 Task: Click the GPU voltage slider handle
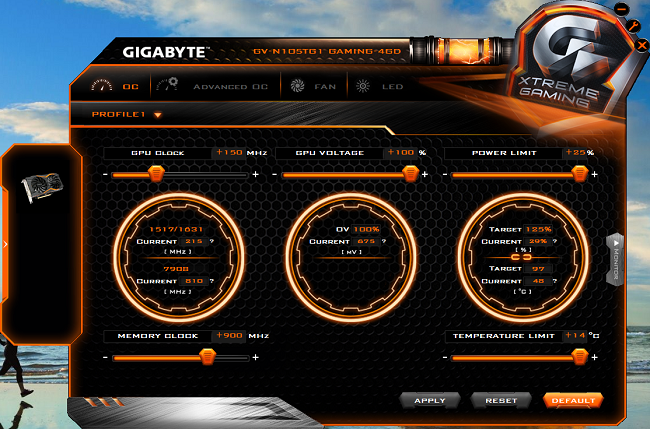point(410,174)
